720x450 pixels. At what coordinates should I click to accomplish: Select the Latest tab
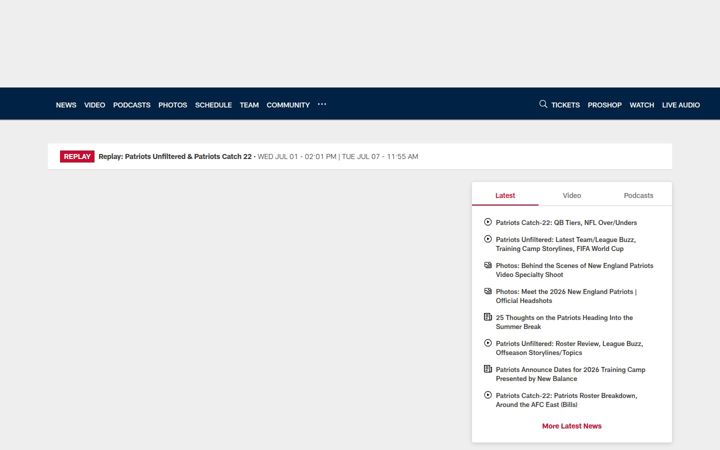click(x=505, y=196)
